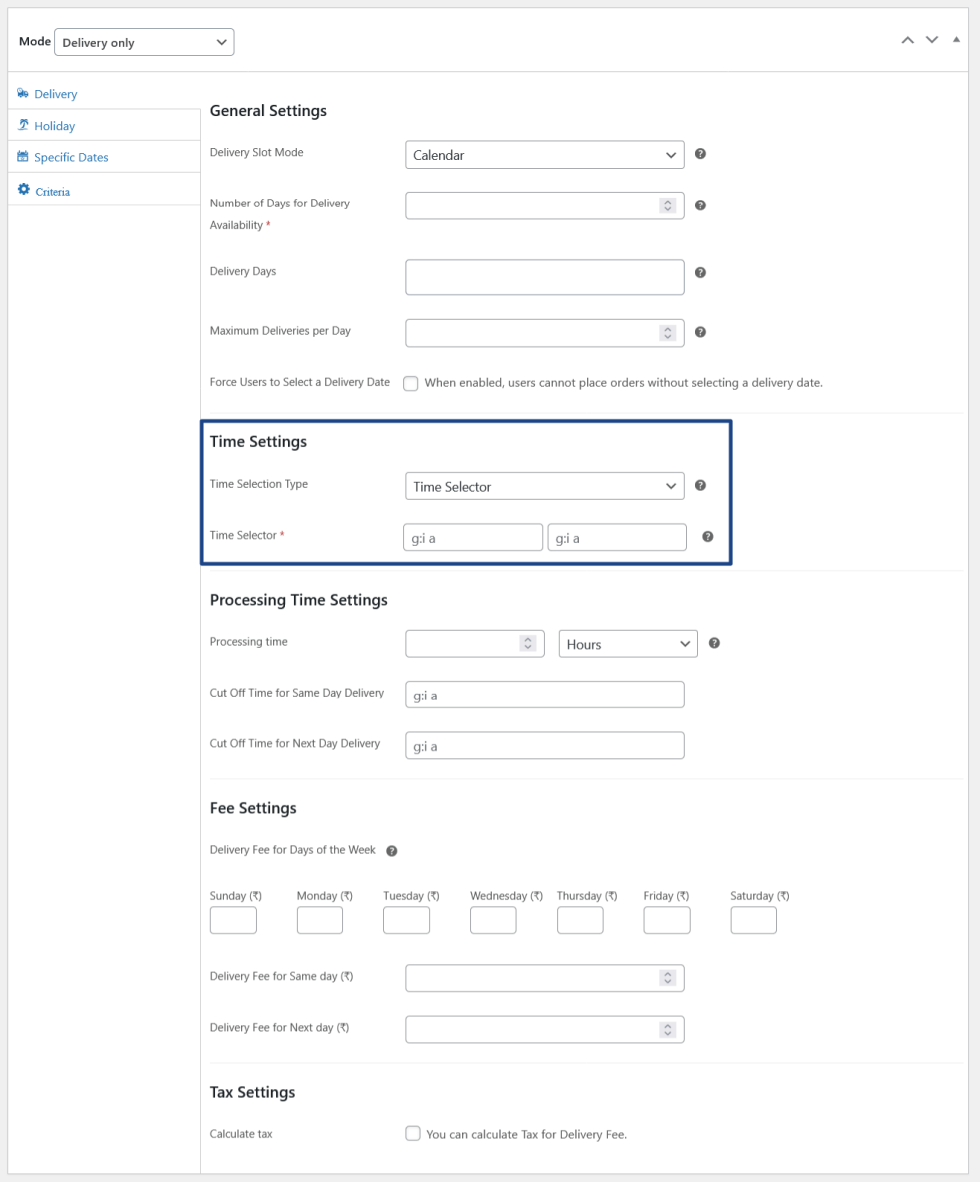Open the processing time Hours unit dropdown

[x=627, y=644]
